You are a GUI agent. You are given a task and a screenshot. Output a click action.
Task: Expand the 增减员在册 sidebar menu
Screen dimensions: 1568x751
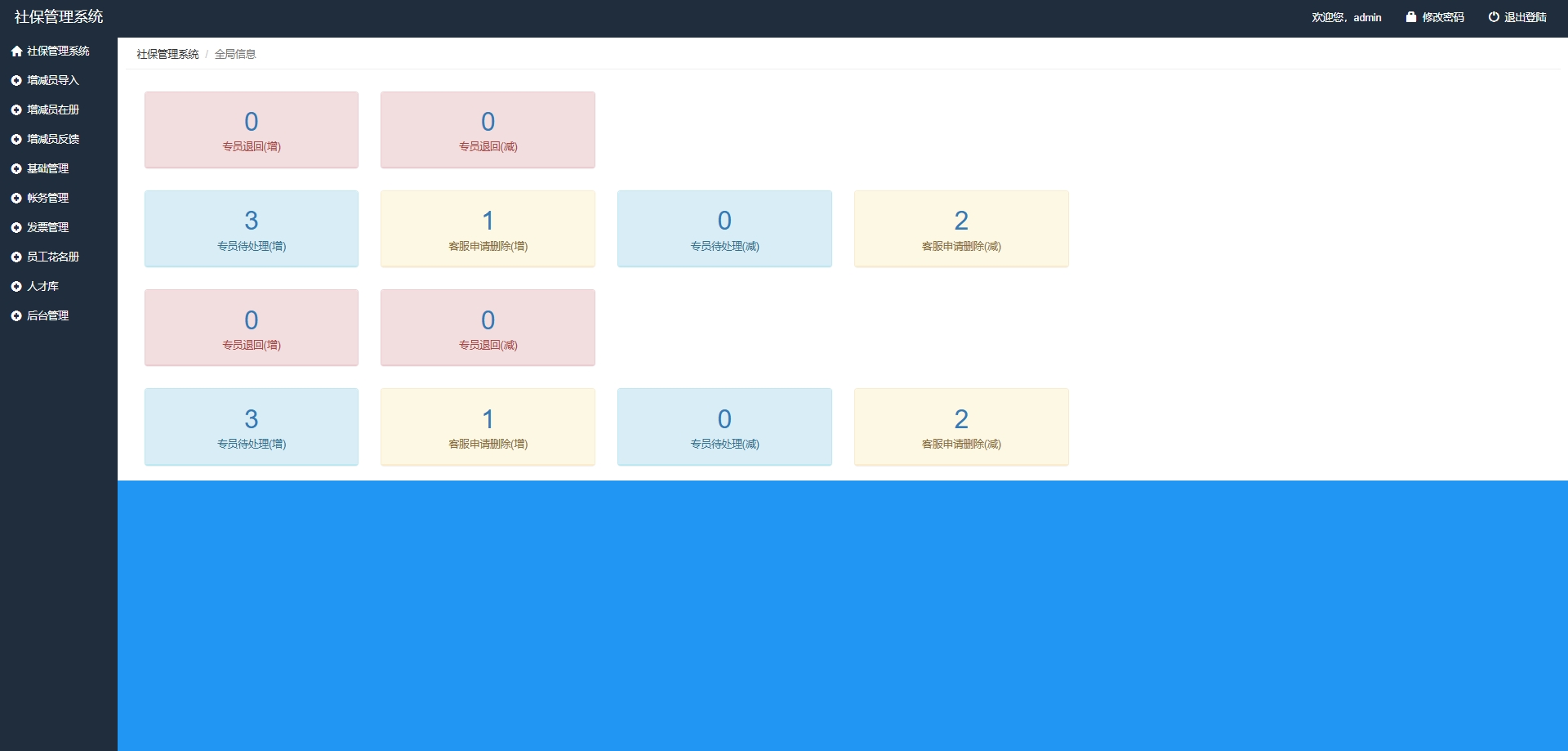[53, 110]
